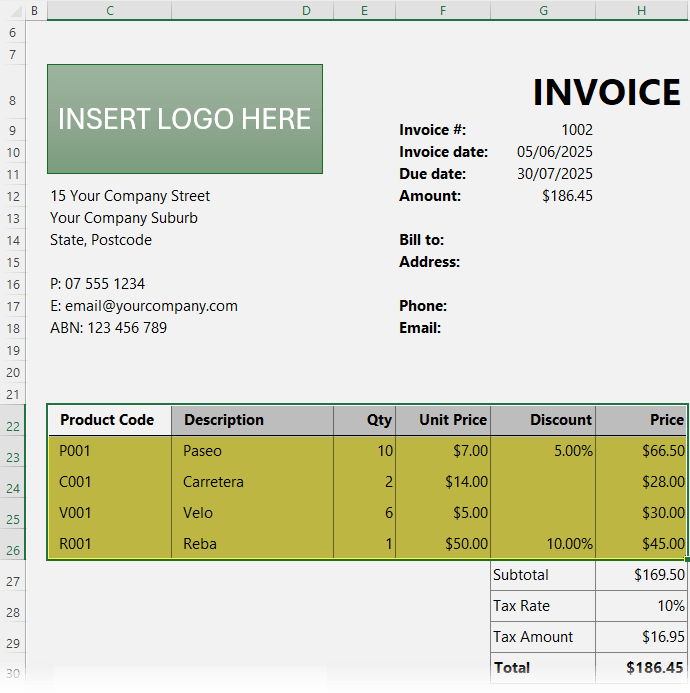Select the Subtotal $169.50 value
Screen dimensions: 690x693
click(x=641, y=575)
